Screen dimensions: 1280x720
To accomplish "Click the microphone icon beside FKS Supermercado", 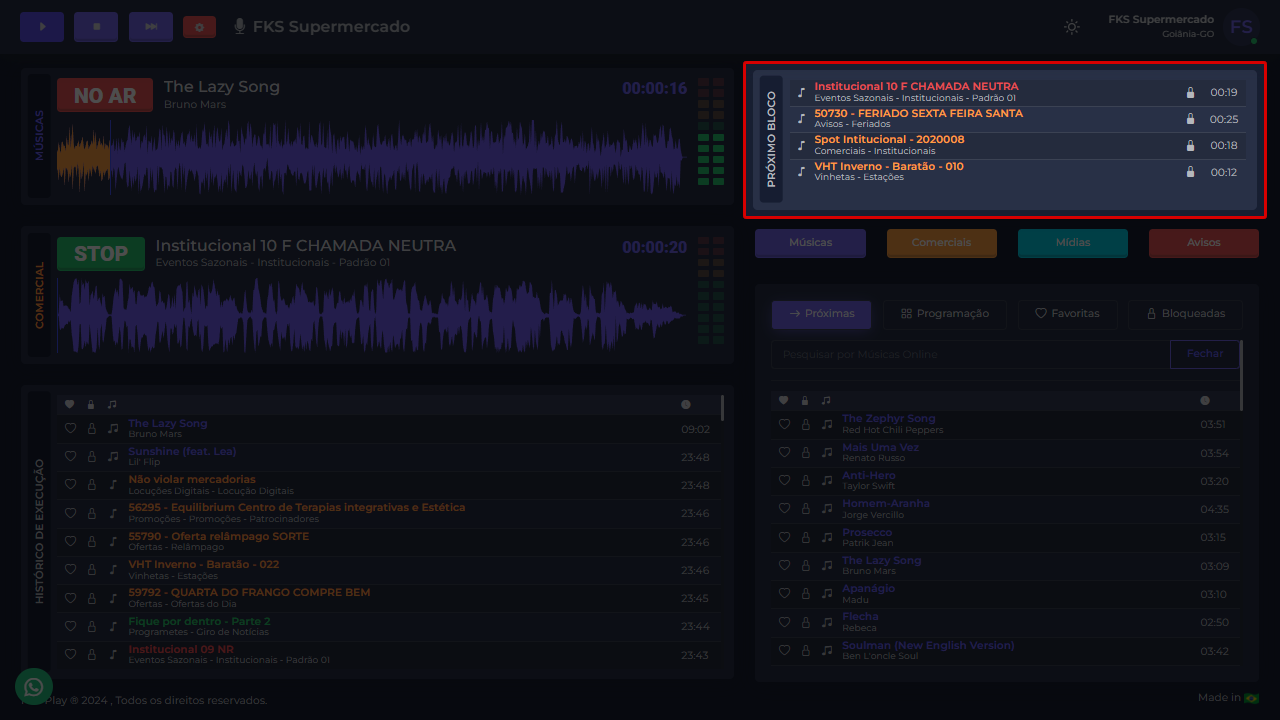I will point(239,27).
